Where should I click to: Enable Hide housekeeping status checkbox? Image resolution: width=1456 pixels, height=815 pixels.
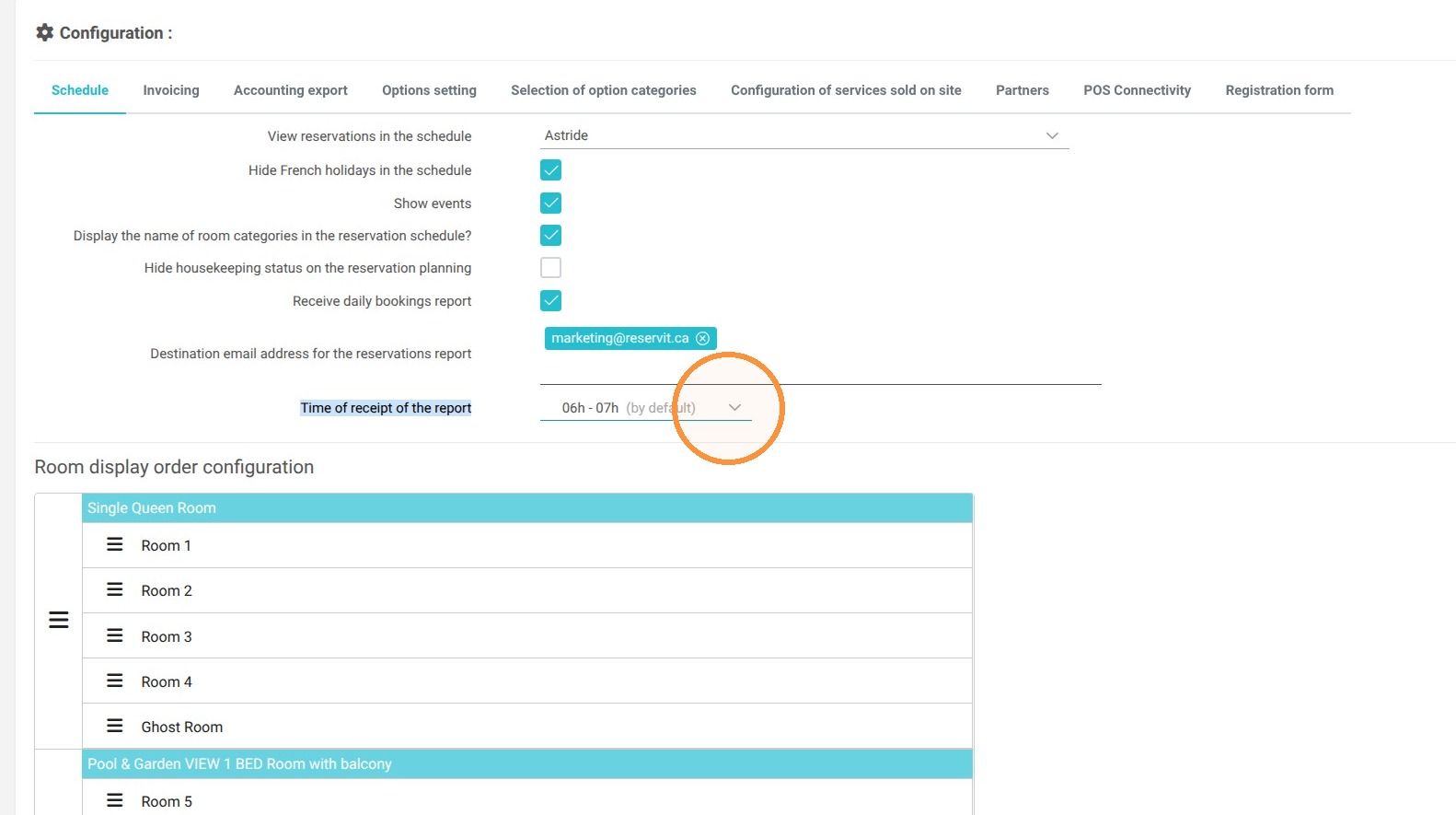coord(550,267)
